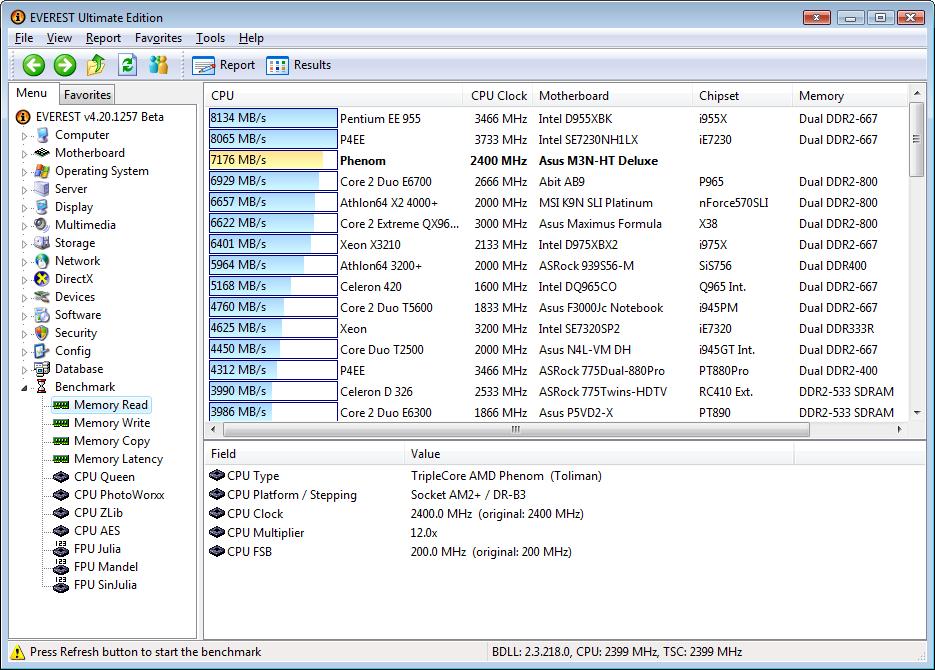Select the Motherboard tree icon

[x=42, y=153]
